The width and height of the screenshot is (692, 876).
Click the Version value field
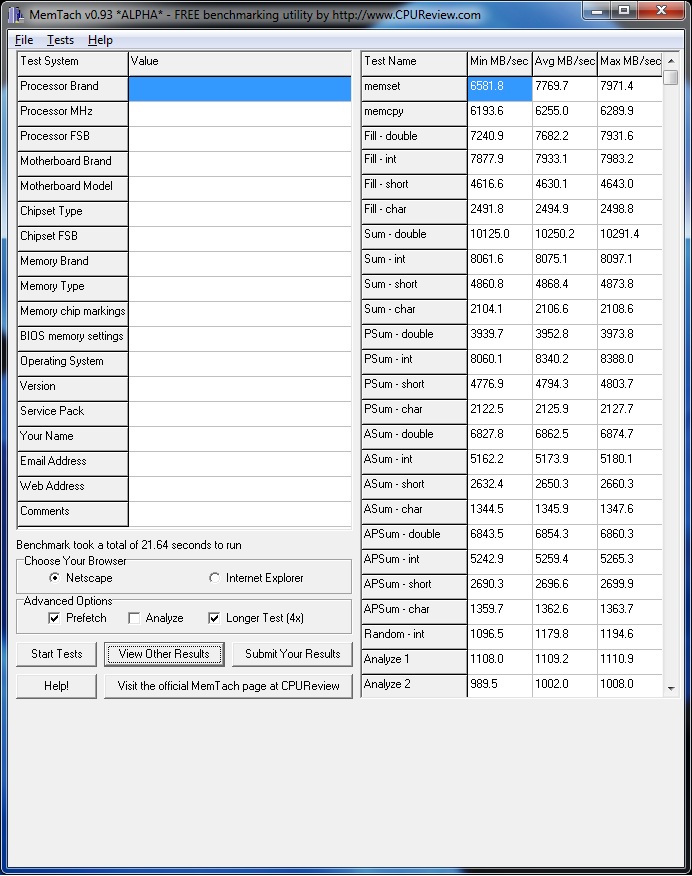click(240, 389)
